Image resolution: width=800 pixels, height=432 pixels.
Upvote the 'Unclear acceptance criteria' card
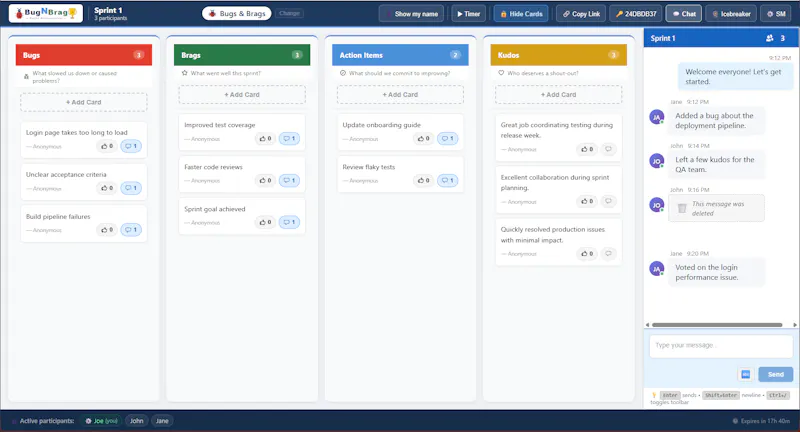coord(107,188)
